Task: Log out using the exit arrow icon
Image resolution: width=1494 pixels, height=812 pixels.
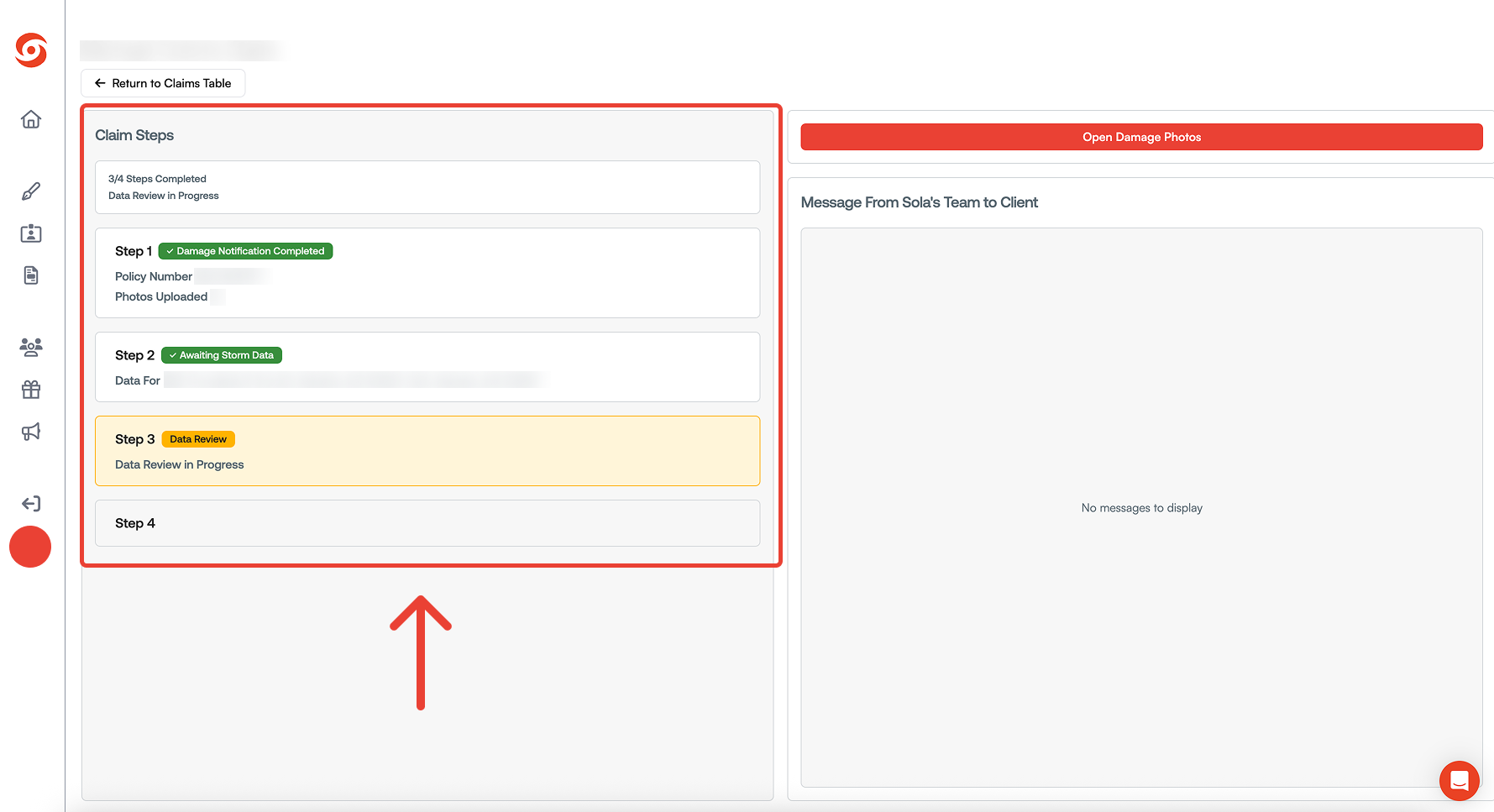Action: tap(30, 503)
